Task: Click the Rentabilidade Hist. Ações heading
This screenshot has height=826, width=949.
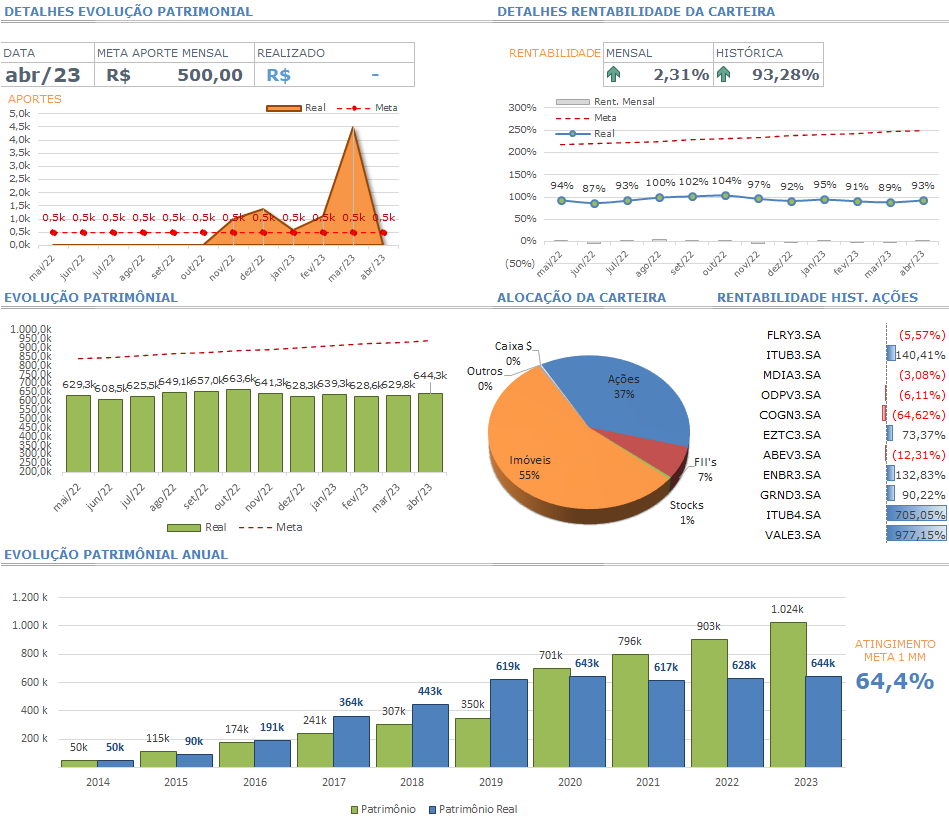Action: tap(817, 298)
